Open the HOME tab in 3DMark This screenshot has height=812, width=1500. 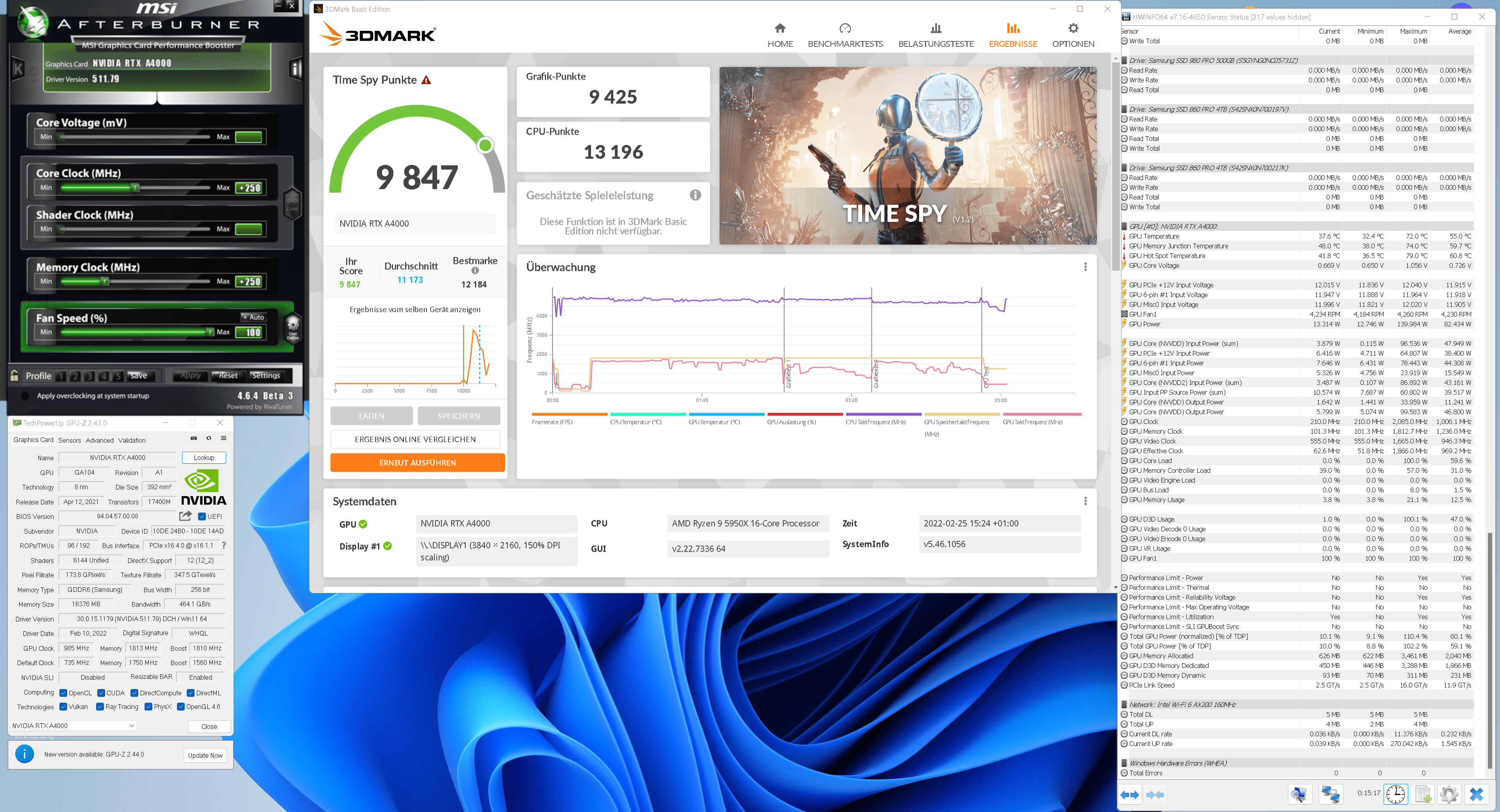click(780, 35)
